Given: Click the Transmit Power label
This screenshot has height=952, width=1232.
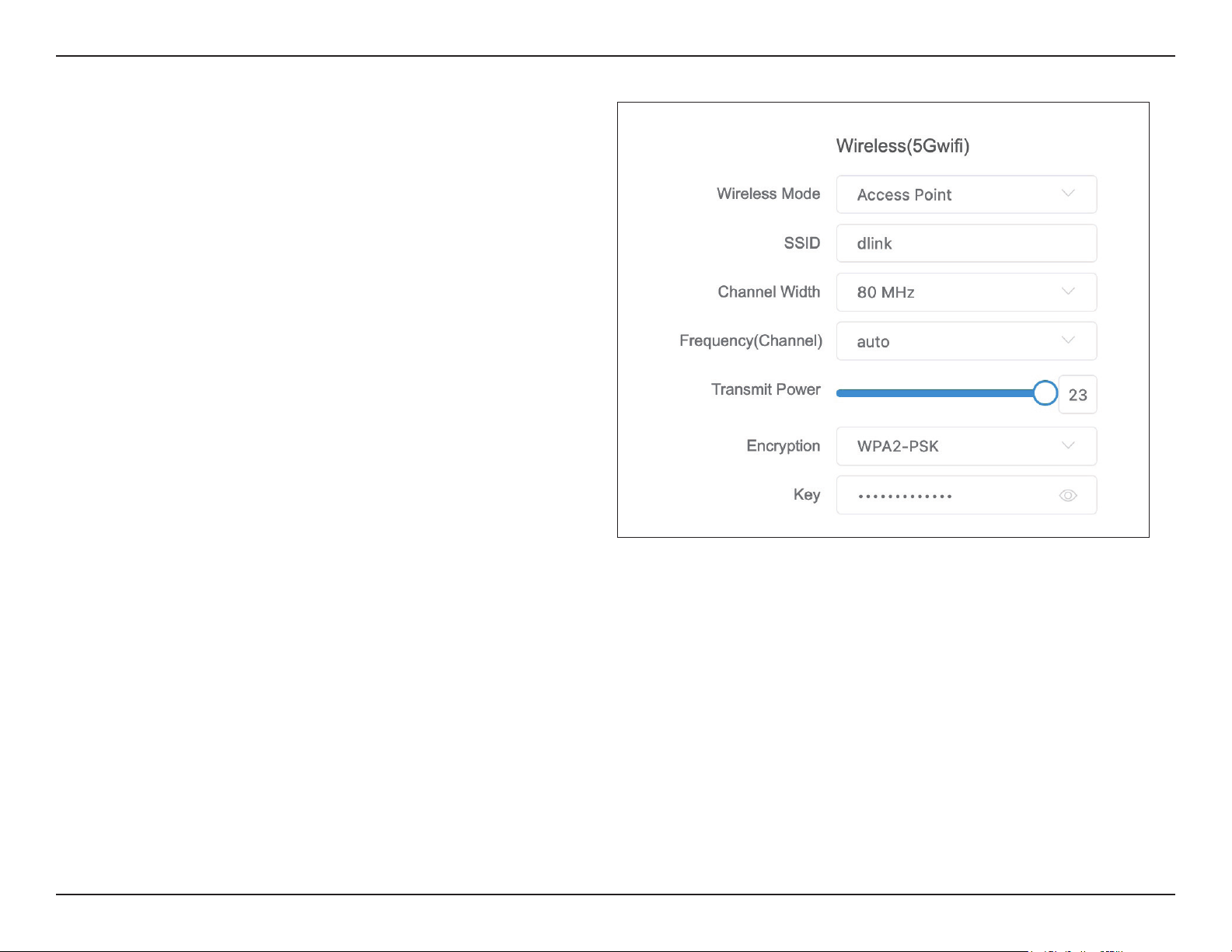Looking at the screenshot, I should click(x=766, y=389).
